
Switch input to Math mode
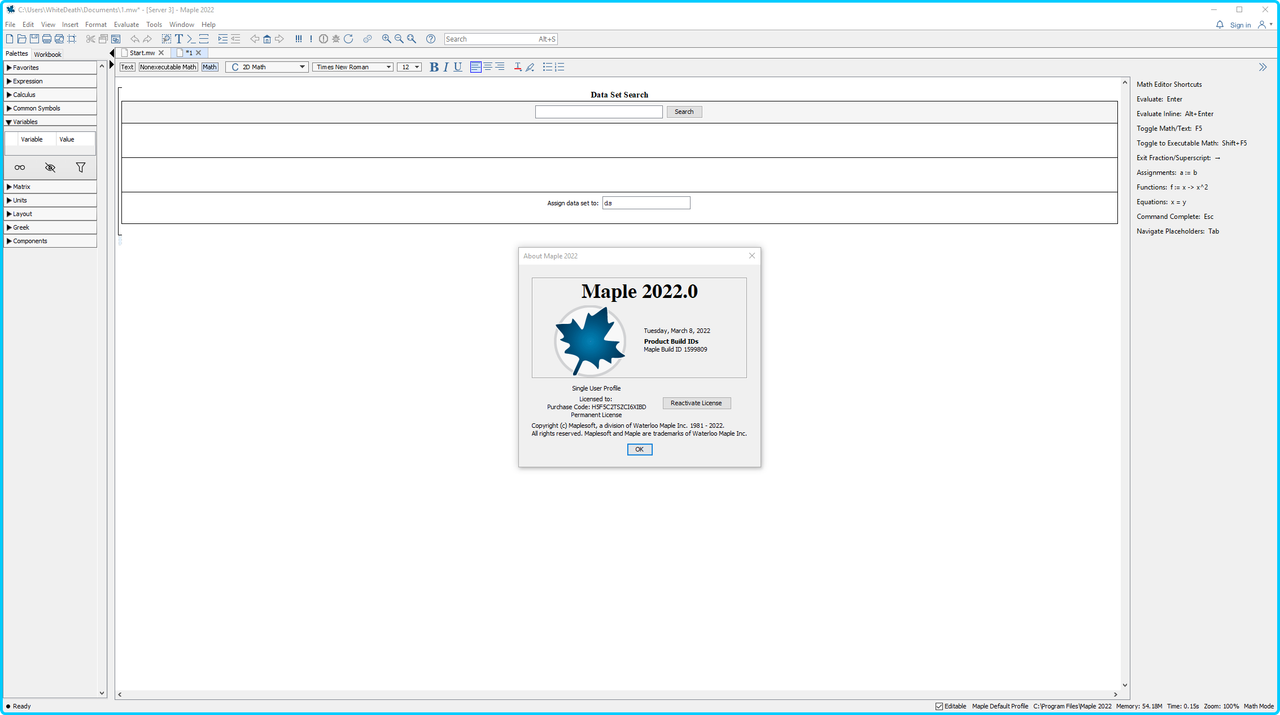click(209, 67)
